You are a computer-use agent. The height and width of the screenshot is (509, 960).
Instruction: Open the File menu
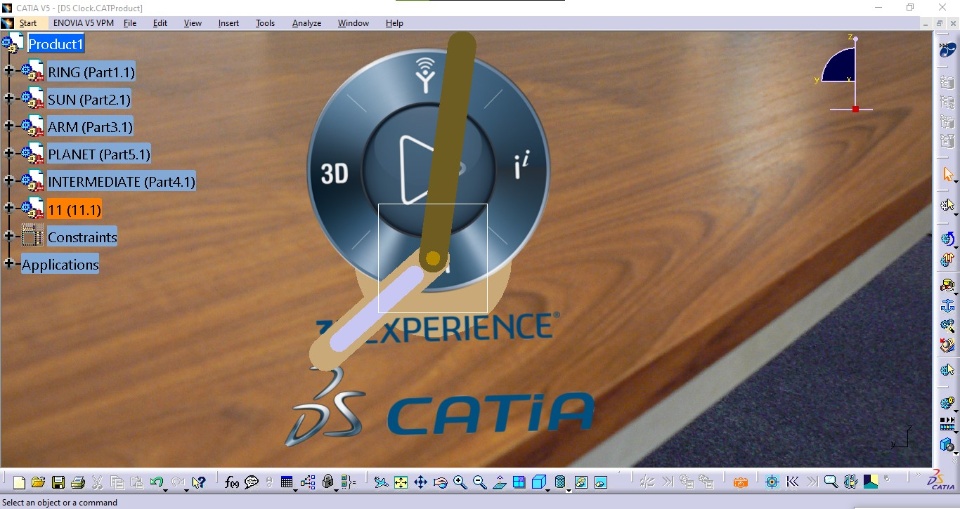tap(130, 23)
